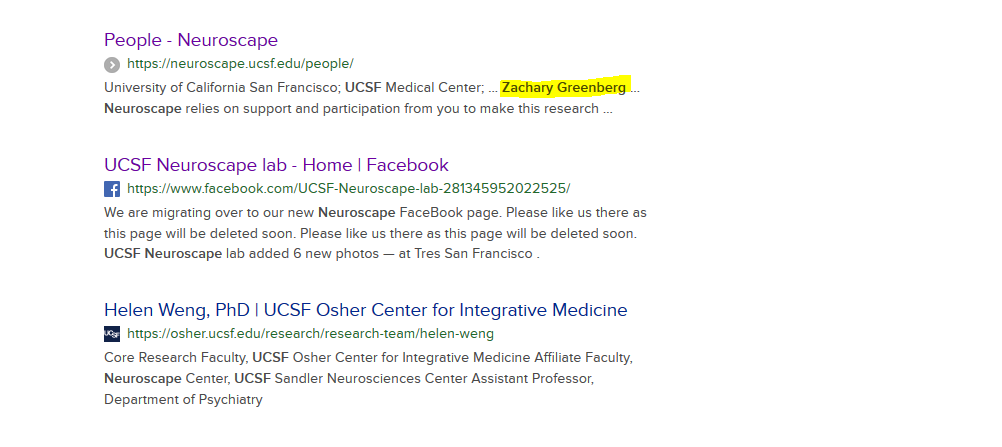This screenshot has height=447, width=1002.
Task: Click the Facebook favicon icon
Action: (x=112, y=189)
